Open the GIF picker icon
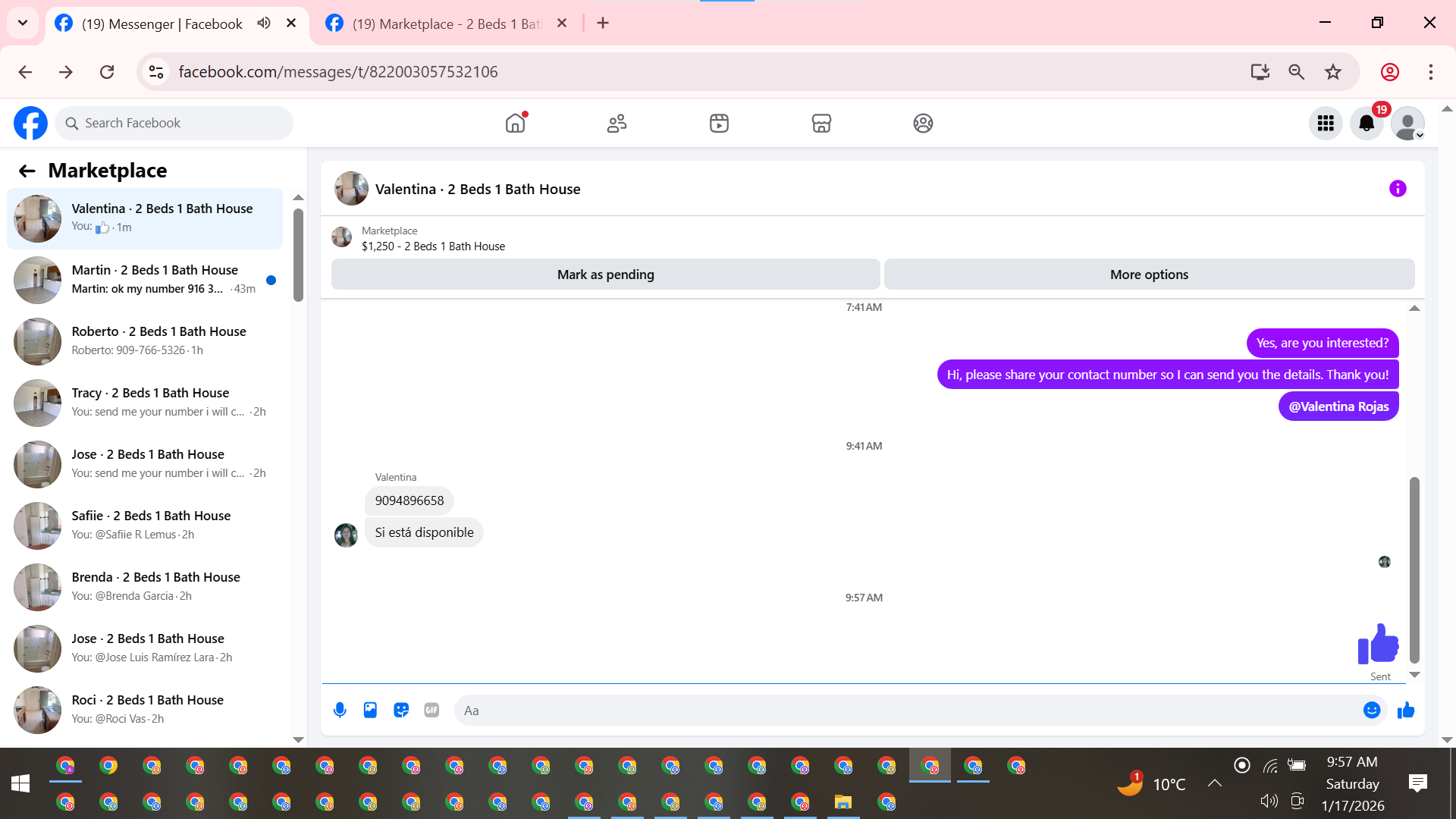The height and width of the screenshot is (819, 1456). click(x=431, y=711)
